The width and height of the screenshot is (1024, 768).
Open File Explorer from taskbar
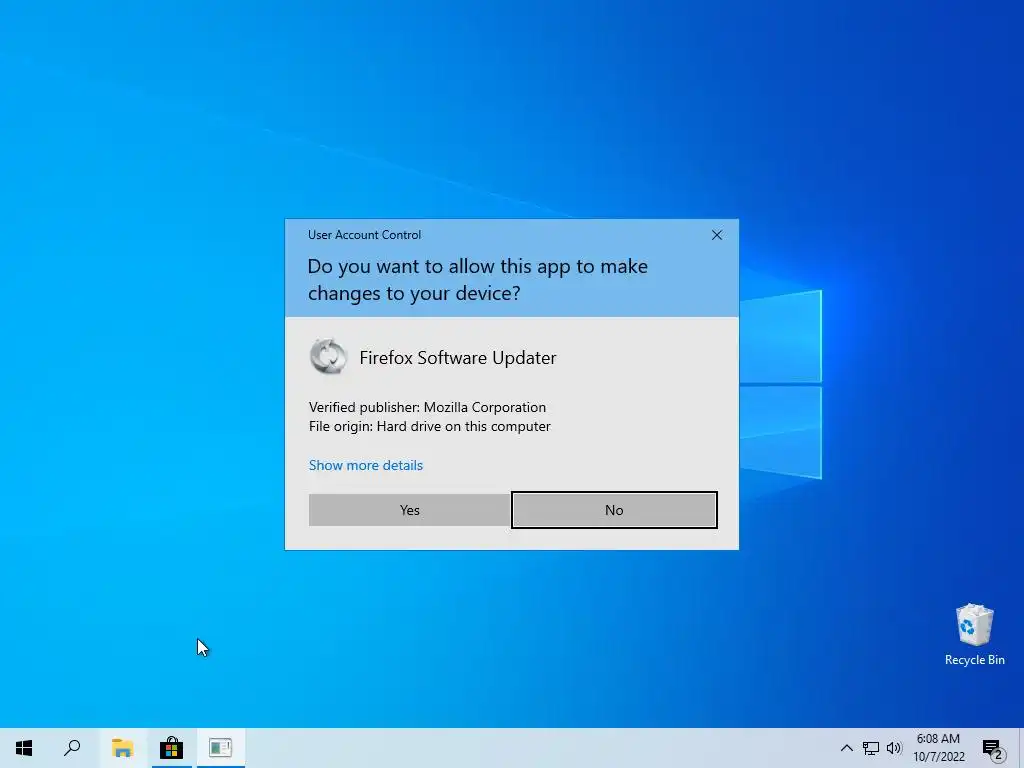pos(122,748)
